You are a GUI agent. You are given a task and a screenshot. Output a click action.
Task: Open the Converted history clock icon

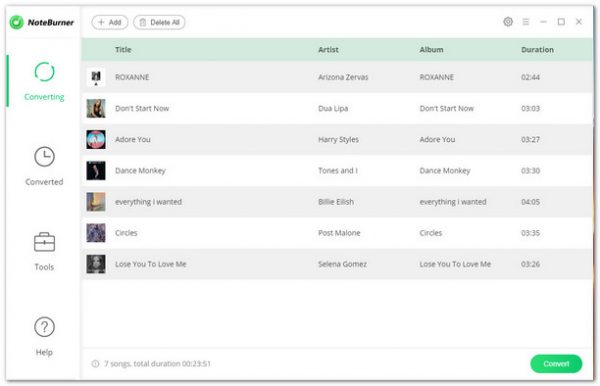tap(44, 156)
